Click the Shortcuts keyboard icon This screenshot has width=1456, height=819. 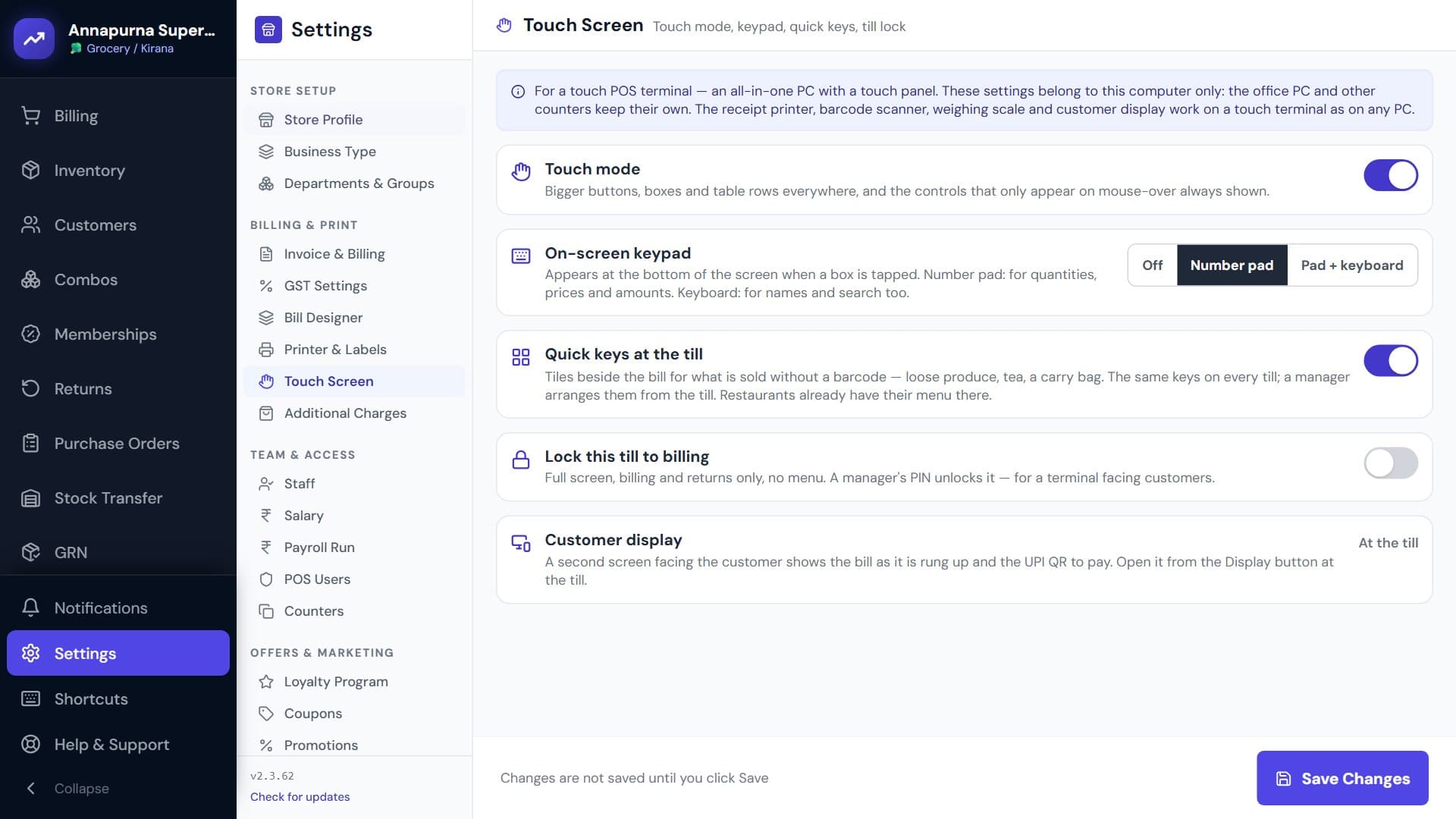(x=30, y=699)
